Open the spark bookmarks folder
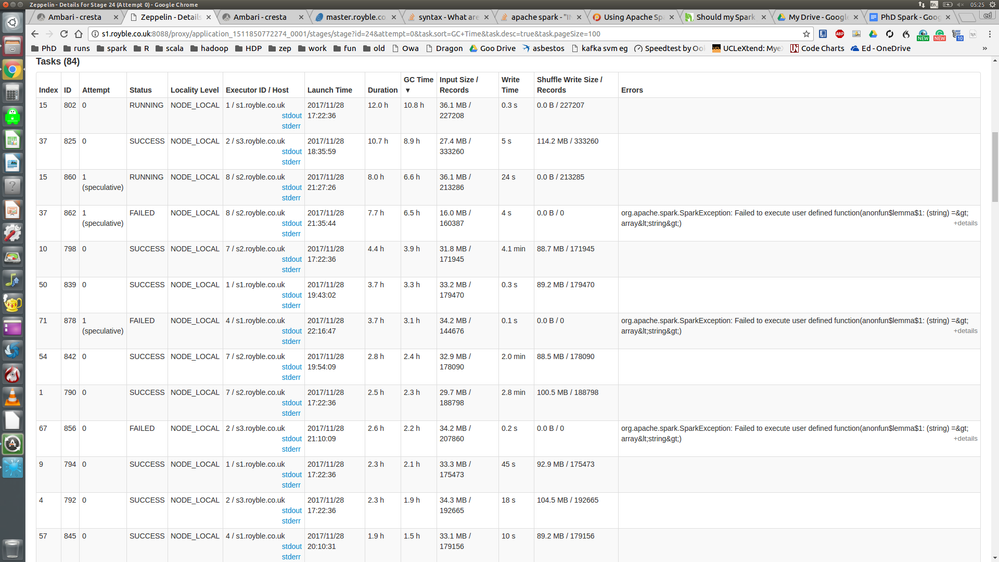Image resolution: width=999 pixels, height=562 pixels. [111, 48]
